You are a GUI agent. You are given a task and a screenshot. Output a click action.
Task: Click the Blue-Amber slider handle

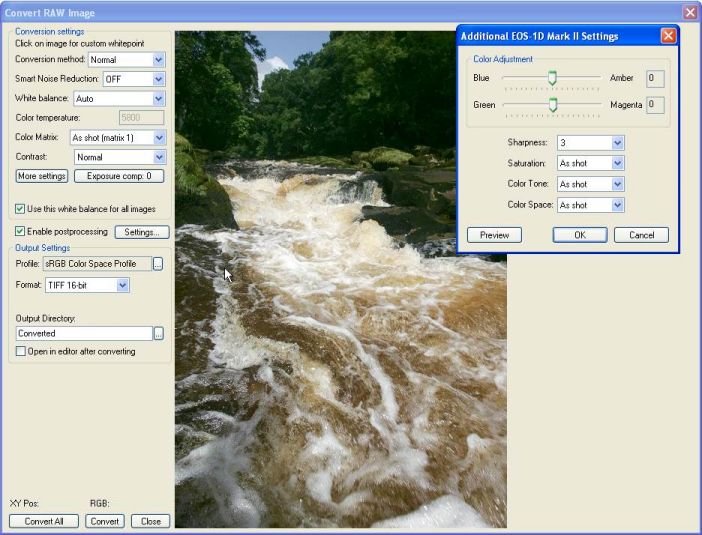click(552, 78)
